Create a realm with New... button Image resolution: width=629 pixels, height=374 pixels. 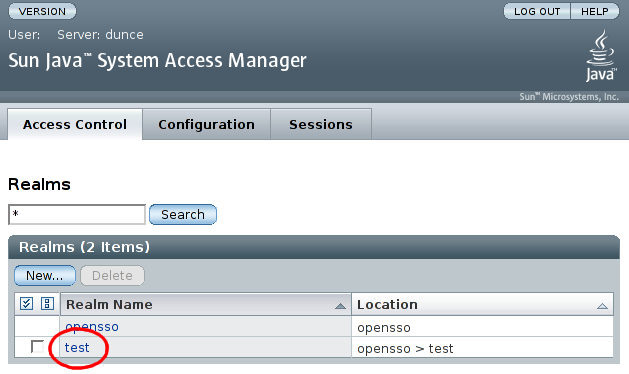45,276
